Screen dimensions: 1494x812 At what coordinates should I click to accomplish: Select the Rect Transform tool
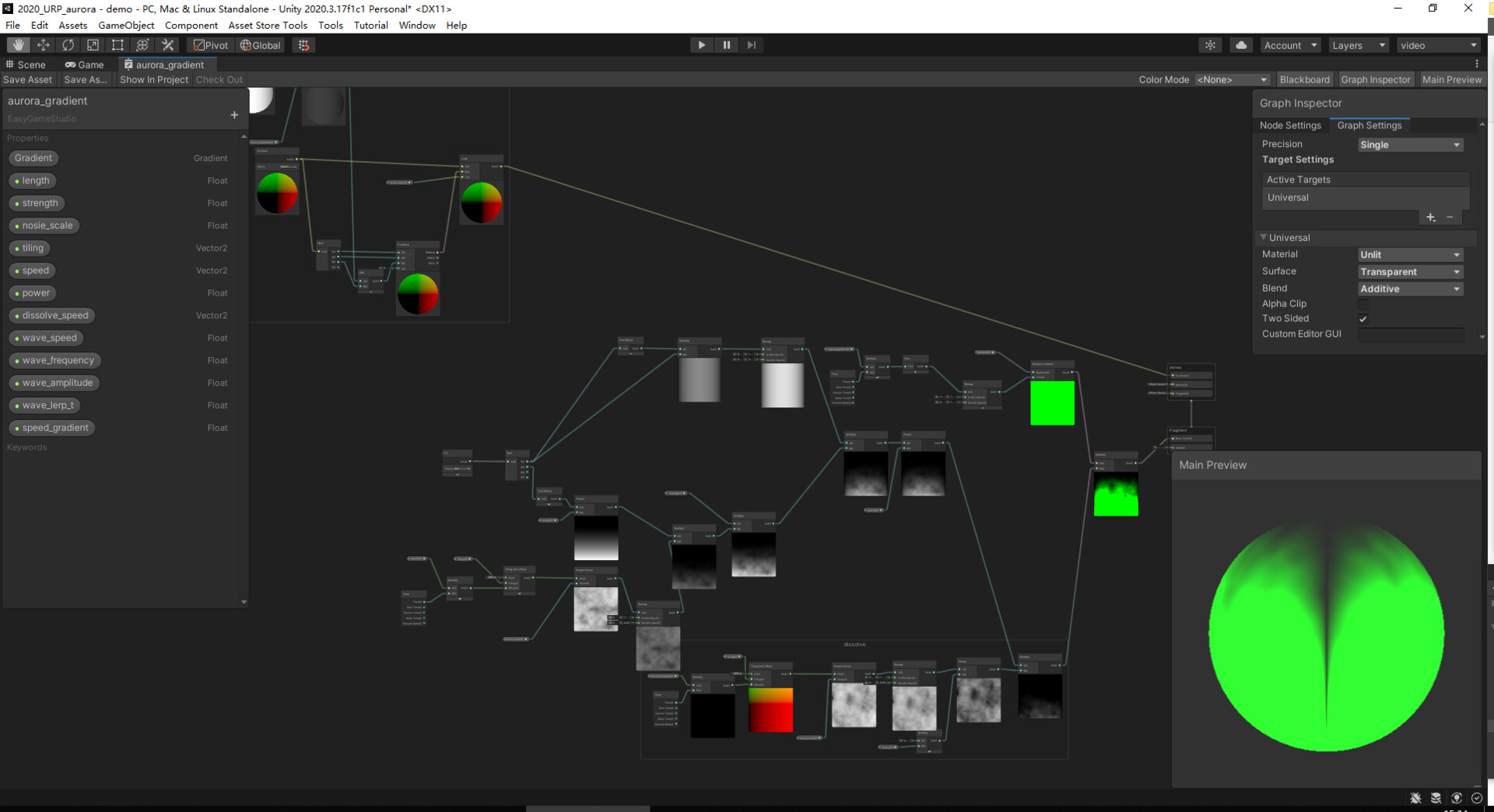click(x=117, y=44)
